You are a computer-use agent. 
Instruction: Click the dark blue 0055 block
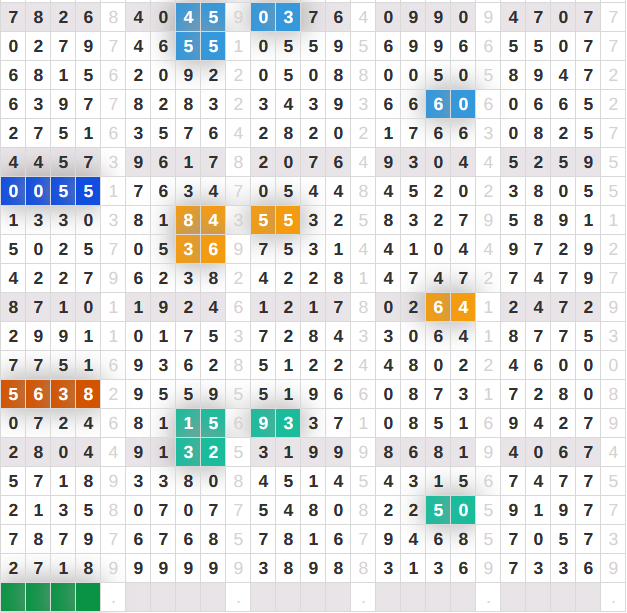tap(50, 191)
